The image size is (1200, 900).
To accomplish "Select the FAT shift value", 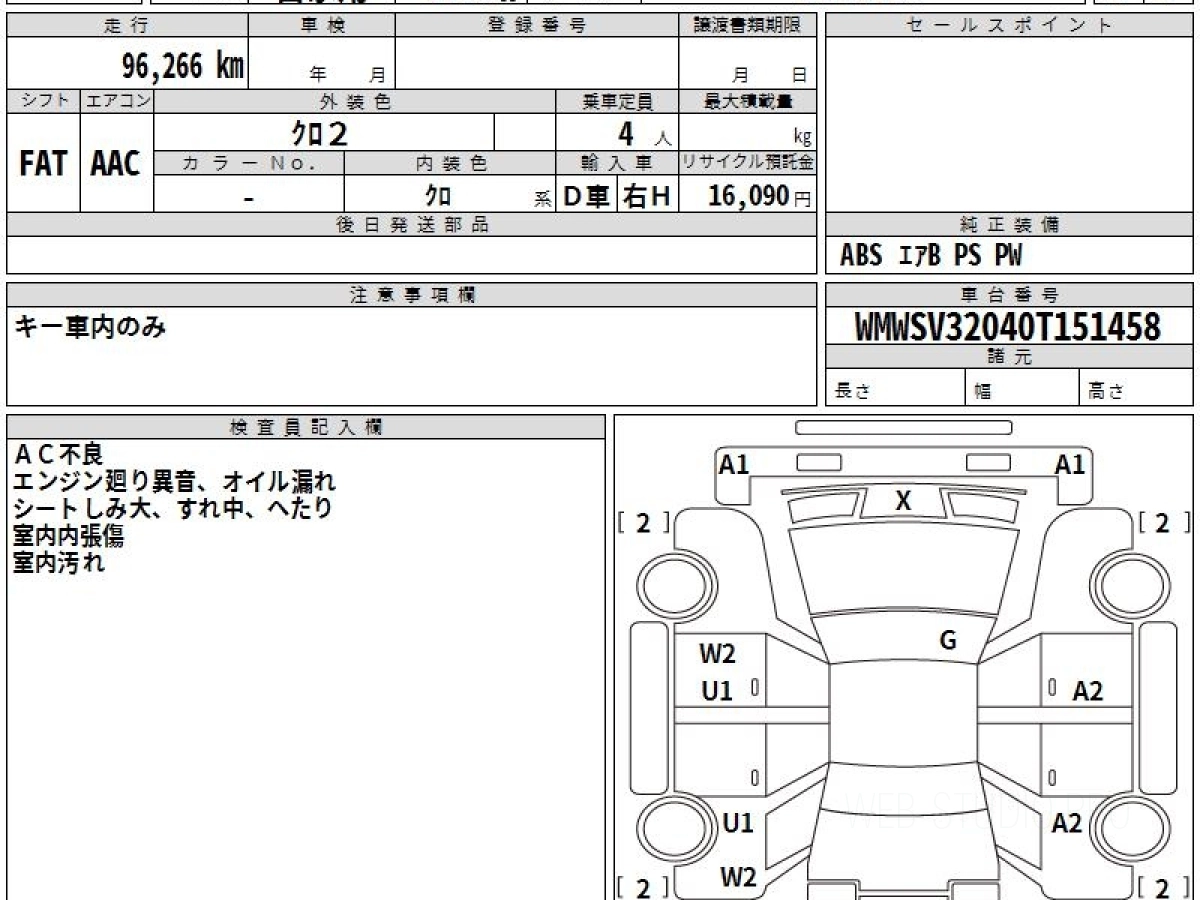I will [x=43, y=163].
